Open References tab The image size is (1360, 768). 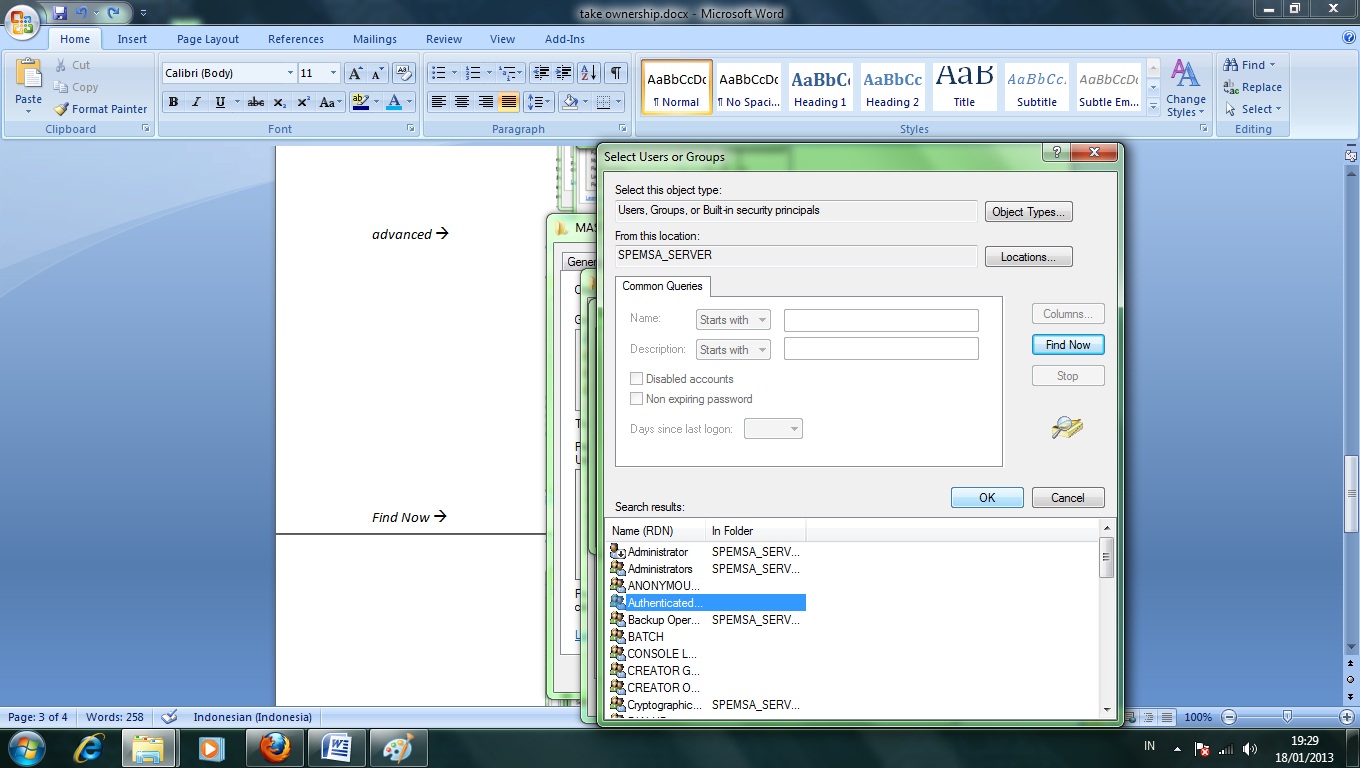click(296, 39)
